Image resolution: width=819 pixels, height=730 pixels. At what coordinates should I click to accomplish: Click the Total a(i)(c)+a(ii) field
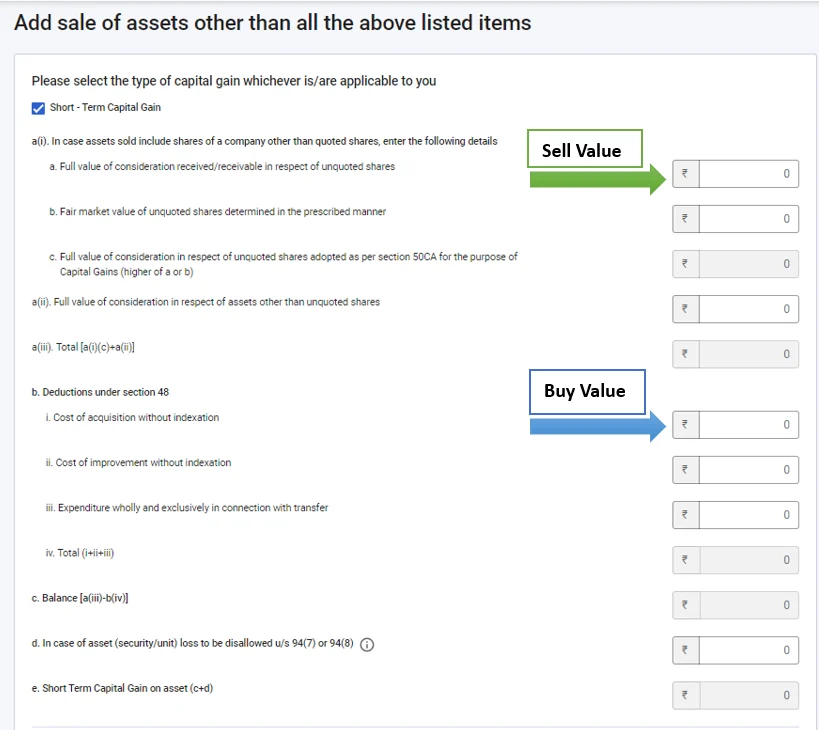click(x=748, y=354)
